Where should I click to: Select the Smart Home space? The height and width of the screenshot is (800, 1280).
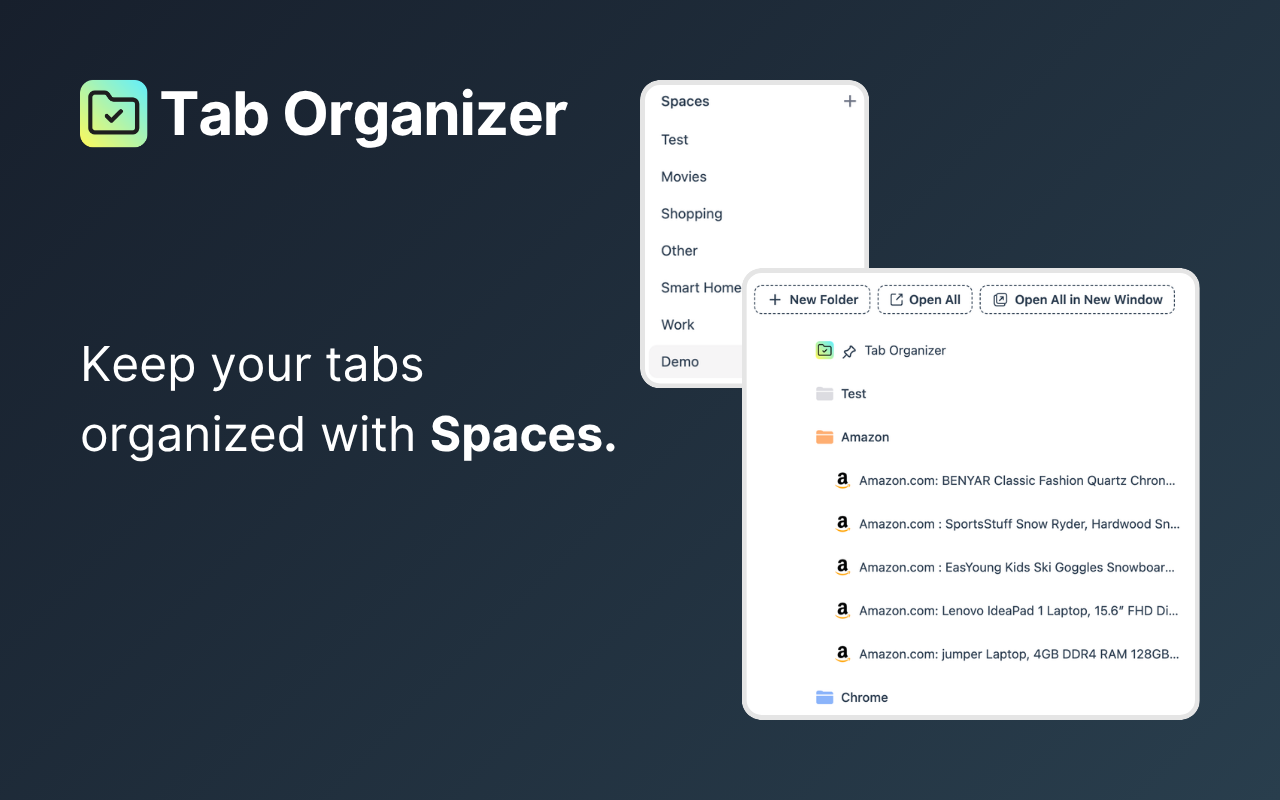pyautogui.click(x=701, y=288)
